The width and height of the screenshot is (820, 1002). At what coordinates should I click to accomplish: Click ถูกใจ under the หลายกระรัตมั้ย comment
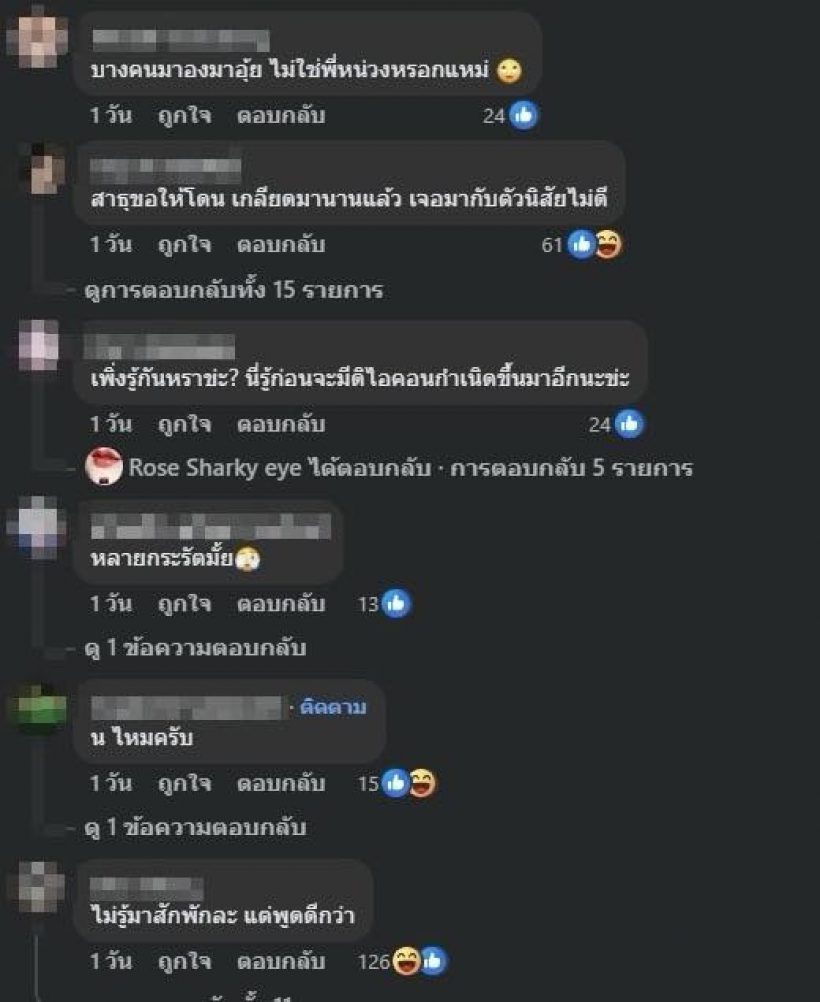tap(185, 604)
